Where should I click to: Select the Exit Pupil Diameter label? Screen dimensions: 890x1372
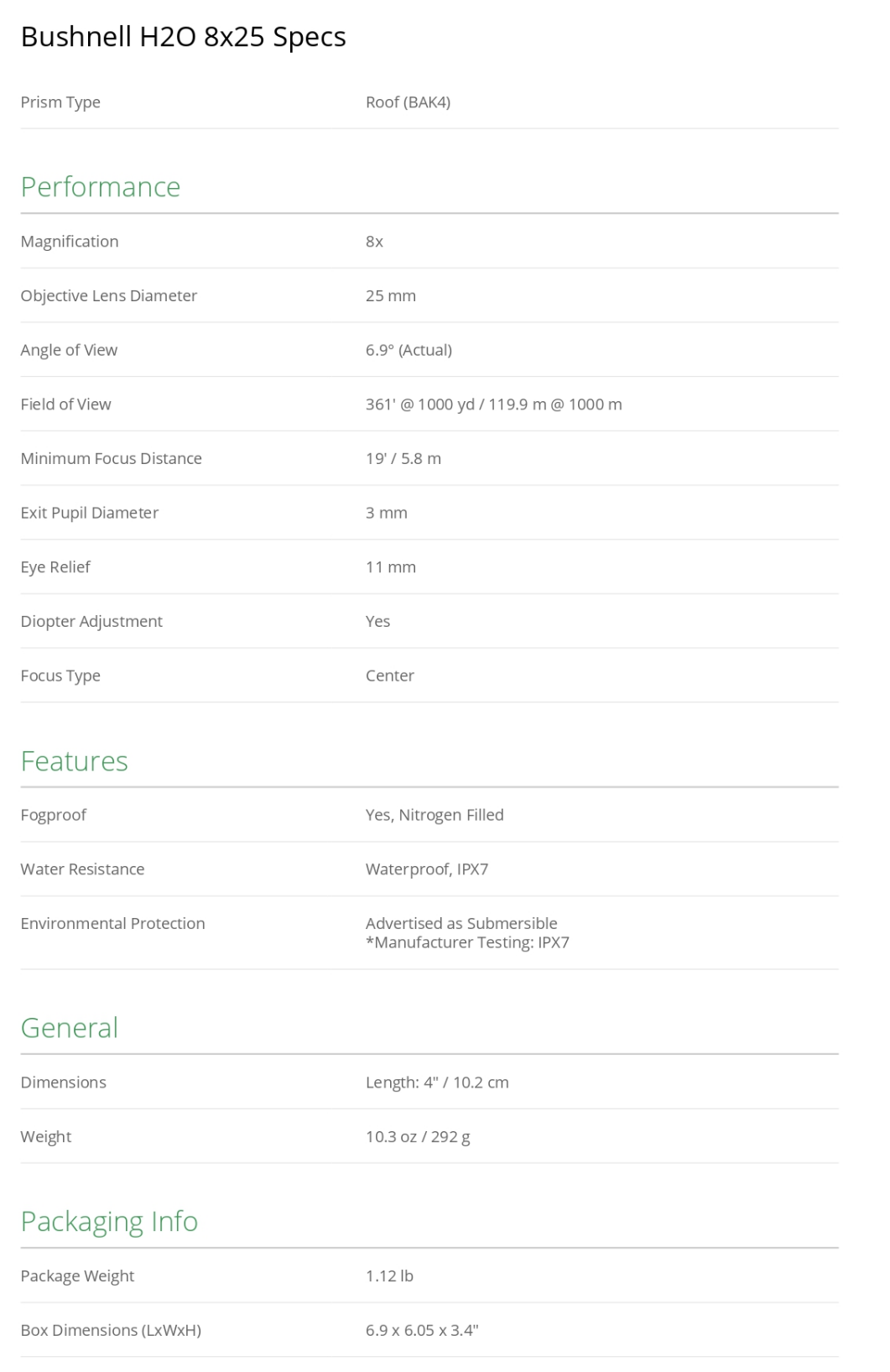(90, 513)
